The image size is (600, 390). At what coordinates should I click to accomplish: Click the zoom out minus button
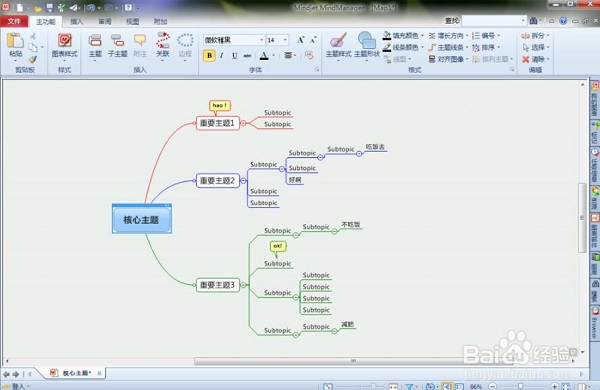[493, 386]
